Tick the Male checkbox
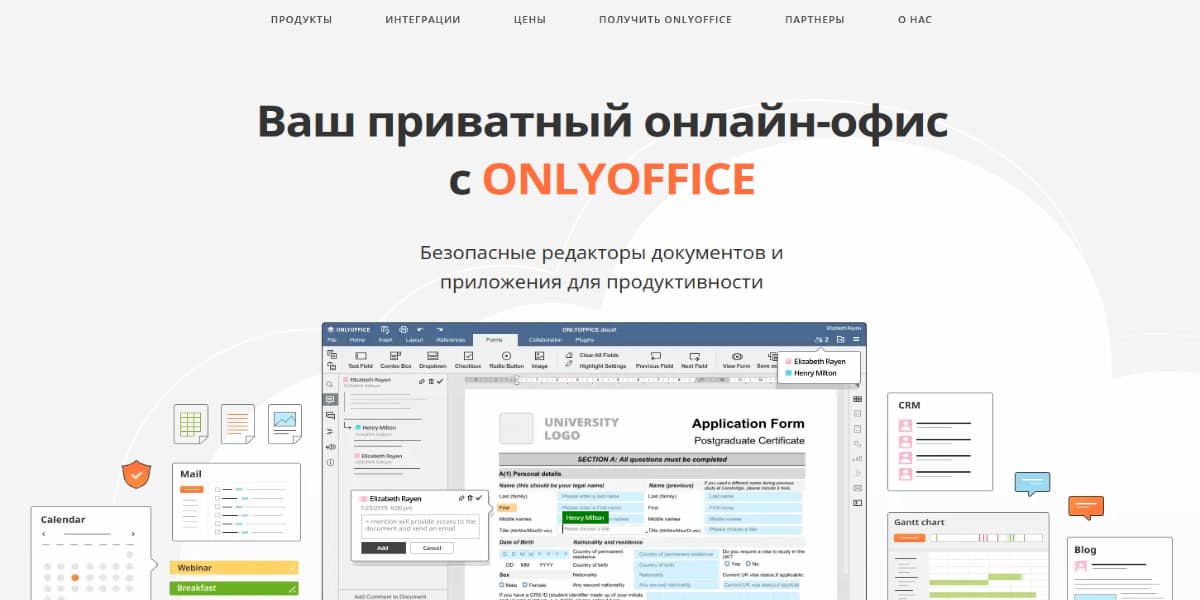 click(502, 585)
